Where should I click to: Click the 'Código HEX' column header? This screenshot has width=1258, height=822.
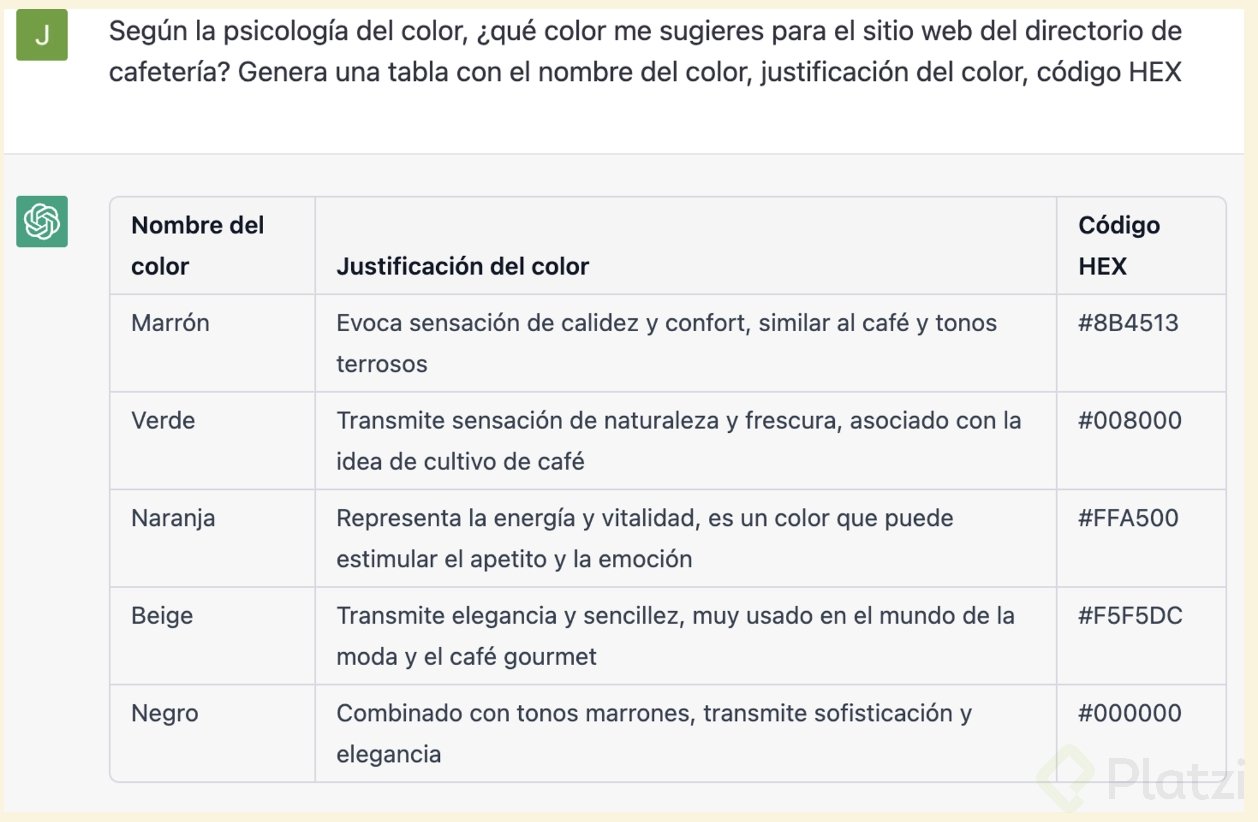(x=1118, y=245)
